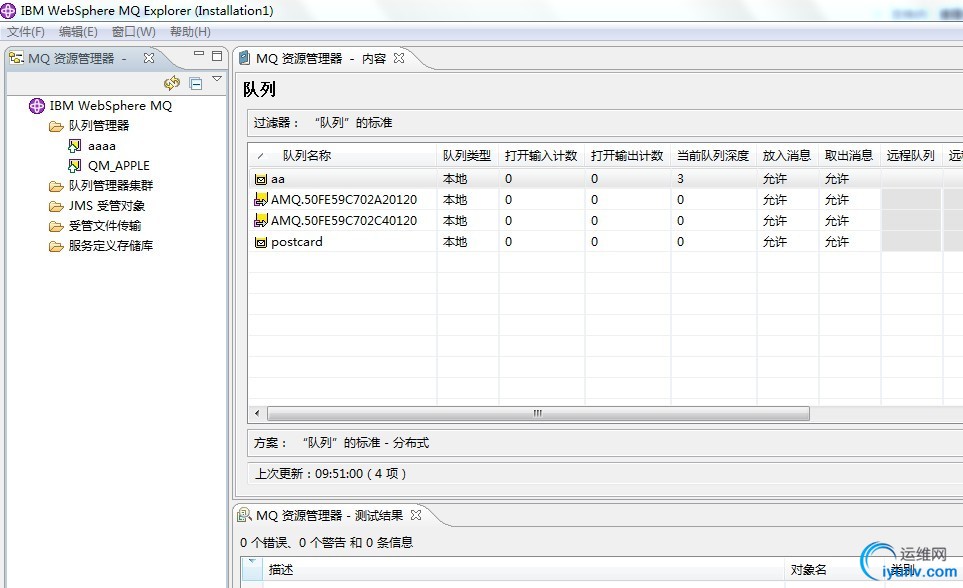This screenshot has height=588, width=963.
Task: Close the MQ 资源管理器 navigator tab
Action: 149,58
